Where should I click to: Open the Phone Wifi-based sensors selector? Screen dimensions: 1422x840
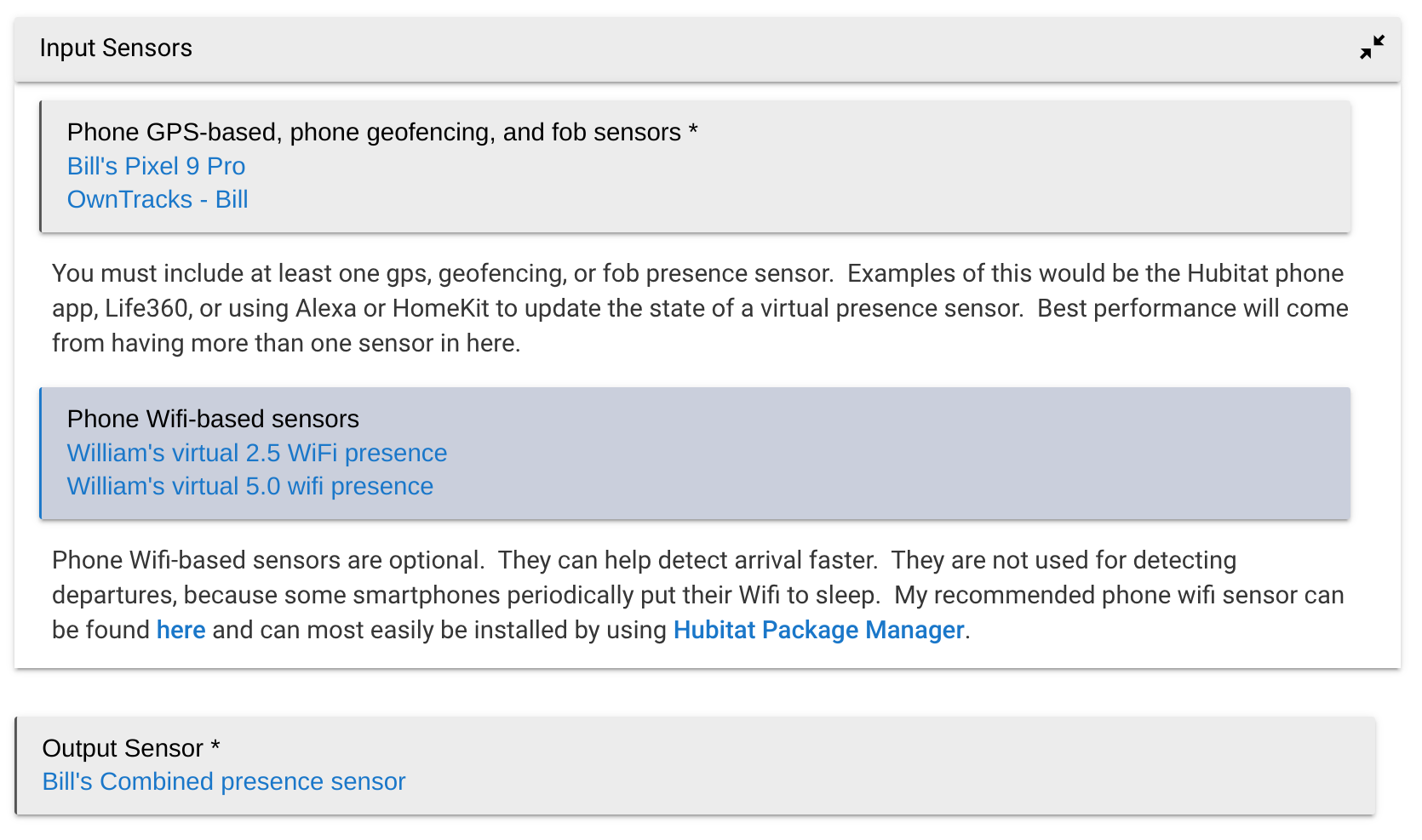pos(213,419)
